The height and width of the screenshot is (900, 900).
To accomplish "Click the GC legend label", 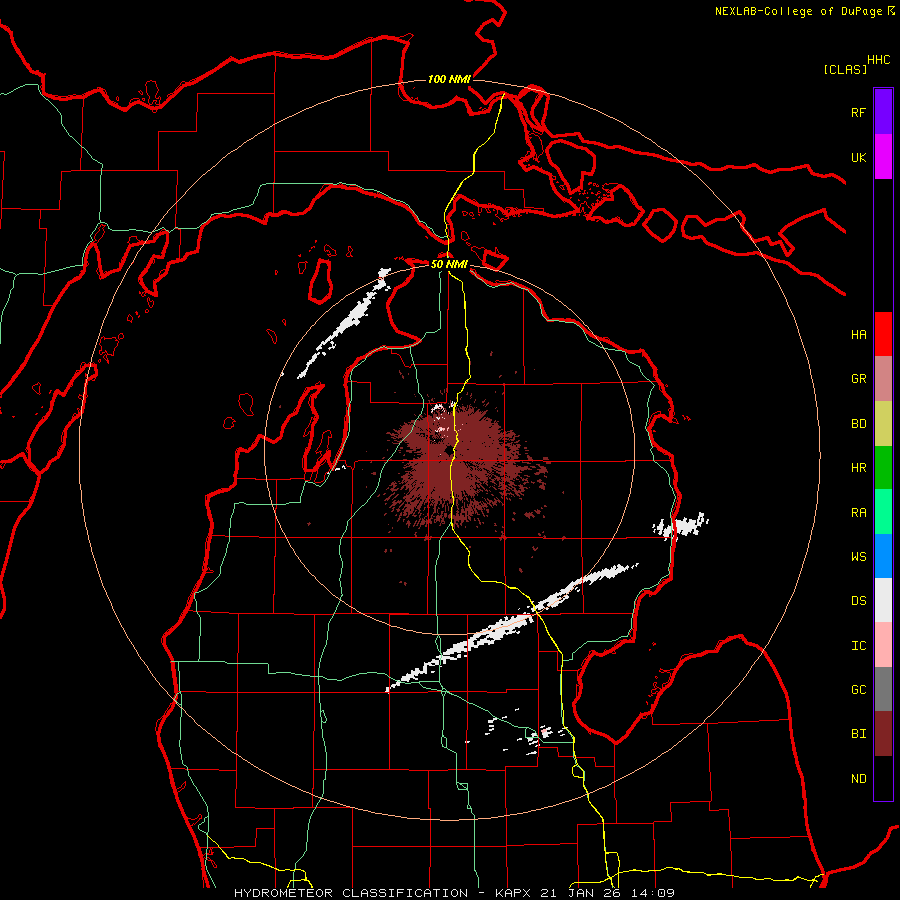I will (858, 690).
